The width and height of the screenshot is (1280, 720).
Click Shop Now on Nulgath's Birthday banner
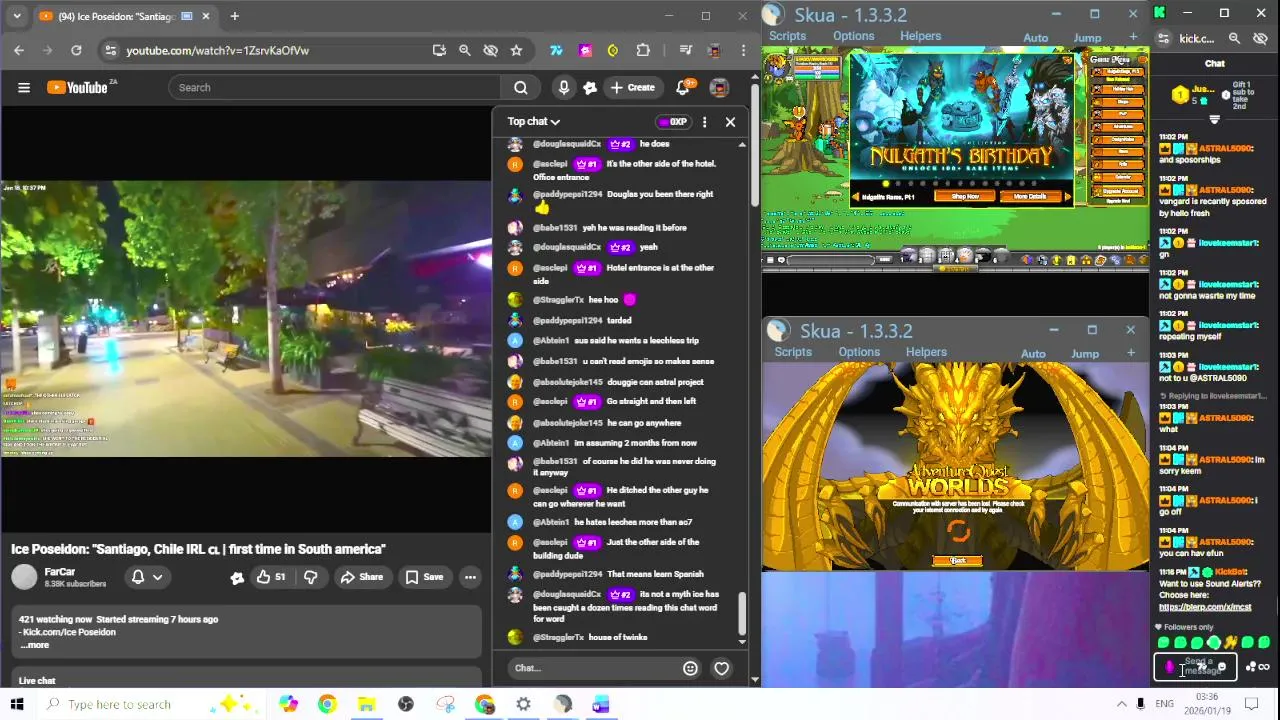coord(965,197)
